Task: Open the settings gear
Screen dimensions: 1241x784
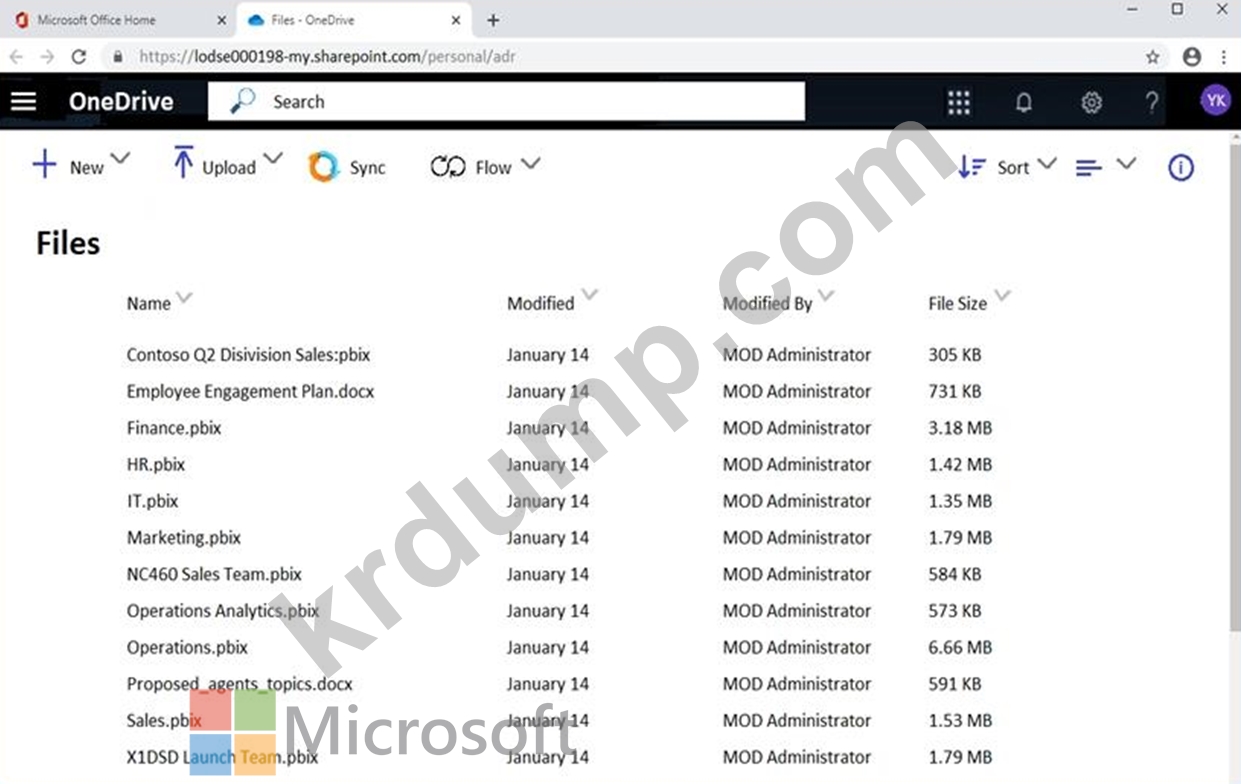Action: [1091, 102]
